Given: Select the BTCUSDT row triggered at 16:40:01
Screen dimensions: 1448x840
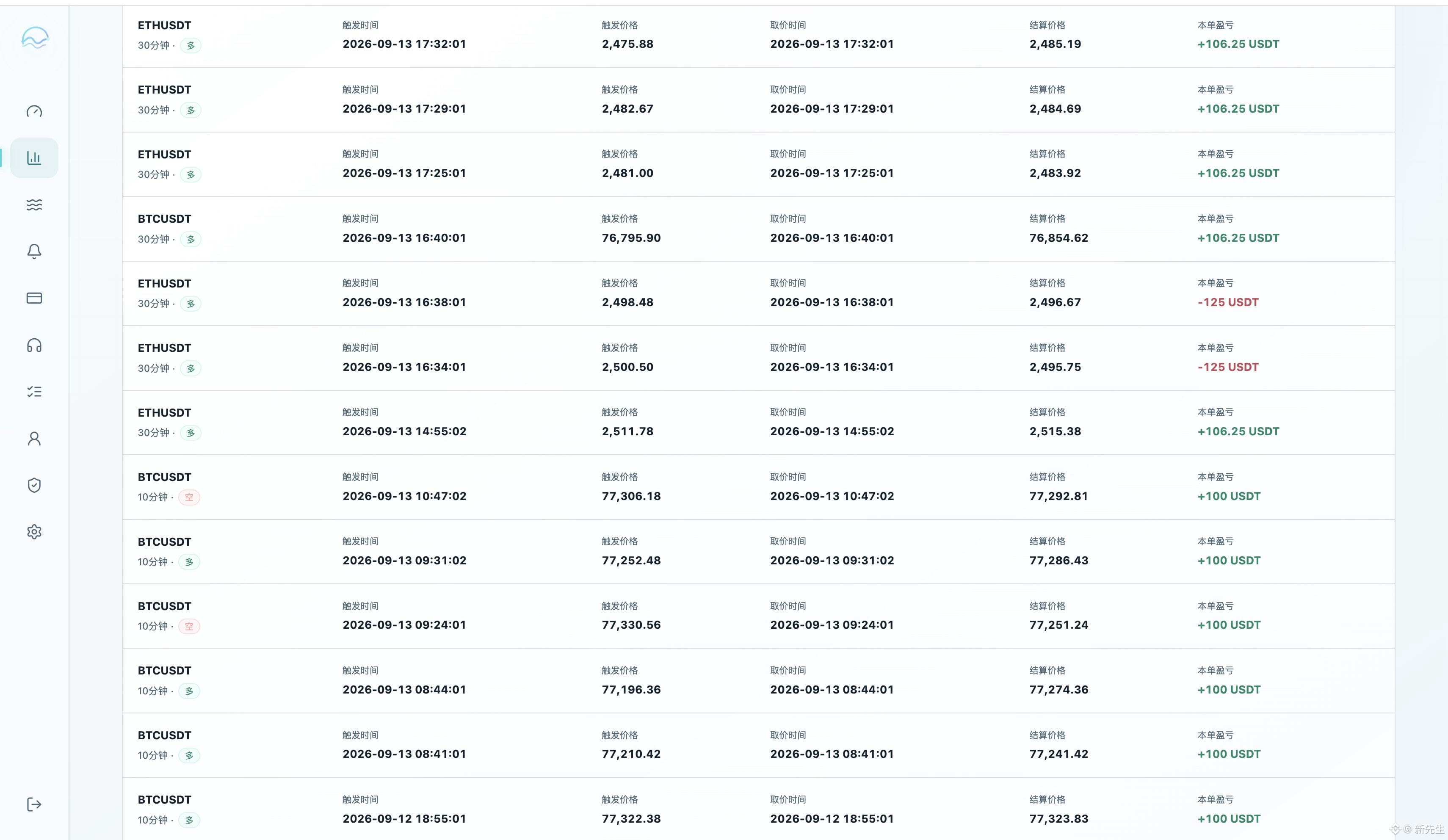Looking at the screenshot, I should [x=758, y=229].
